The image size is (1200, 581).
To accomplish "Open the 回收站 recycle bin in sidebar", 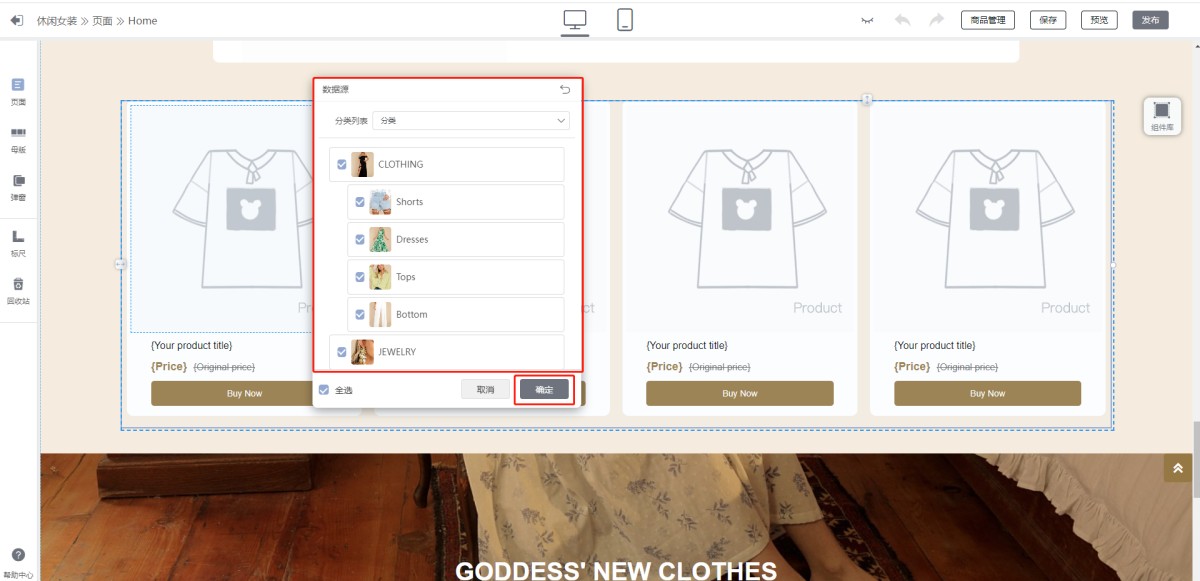I will pos(18,290).
